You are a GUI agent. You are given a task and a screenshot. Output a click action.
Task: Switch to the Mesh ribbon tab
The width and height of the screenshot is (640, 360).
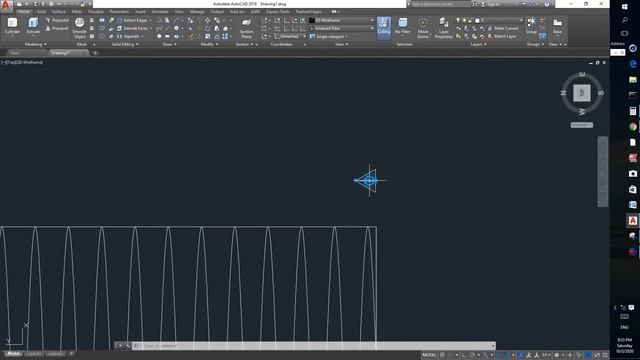pos(76,11)
